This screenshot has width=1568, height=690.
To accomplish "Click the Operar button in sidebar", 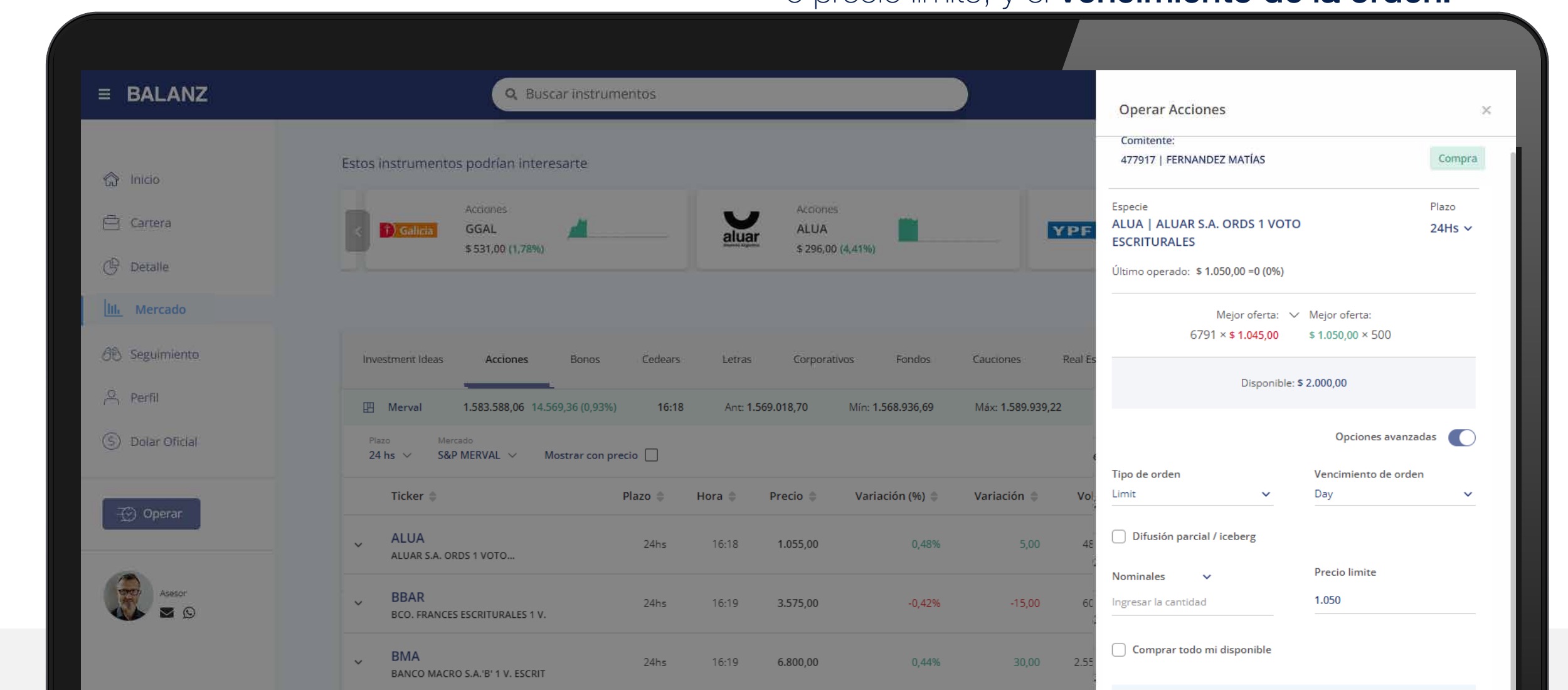I will tap(151, 514).
